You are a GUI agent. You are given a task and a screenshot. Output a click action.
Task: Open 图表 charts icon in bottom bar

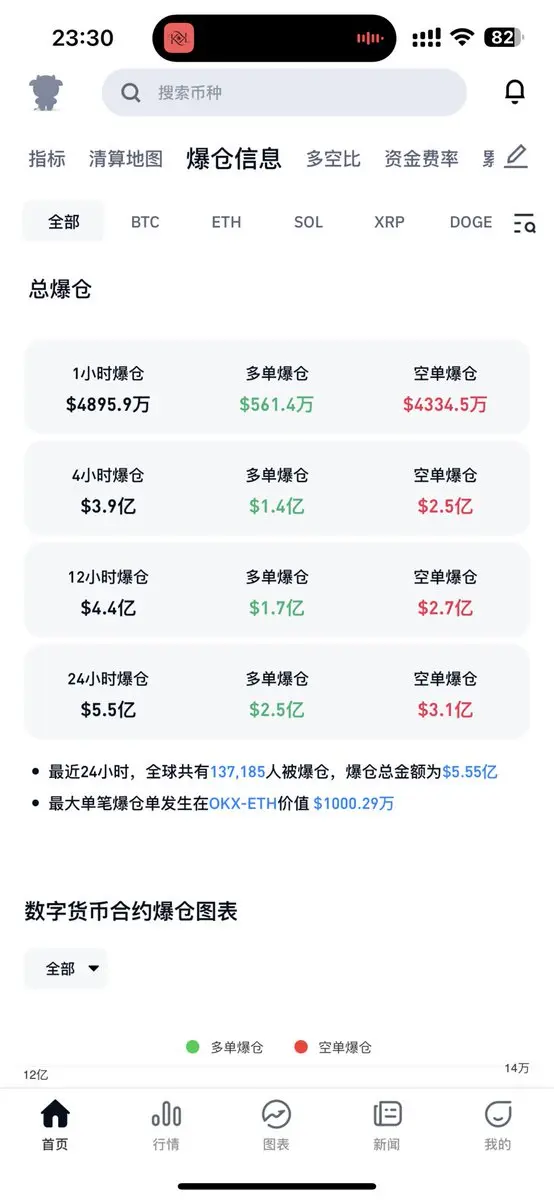tap(276, 1114)
